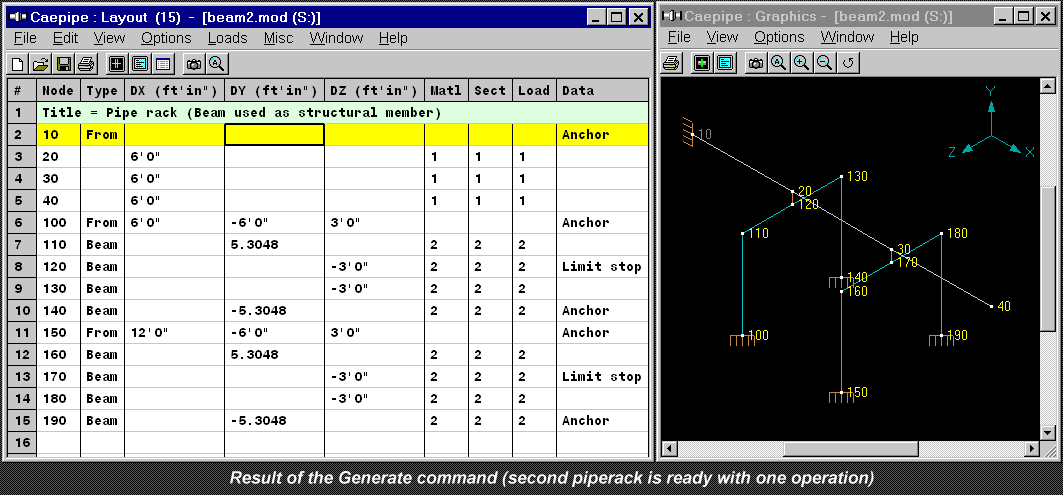Screen dimensions: 1063x495
Task: Open the View menu in Graphics window
Action: point(722,37)
